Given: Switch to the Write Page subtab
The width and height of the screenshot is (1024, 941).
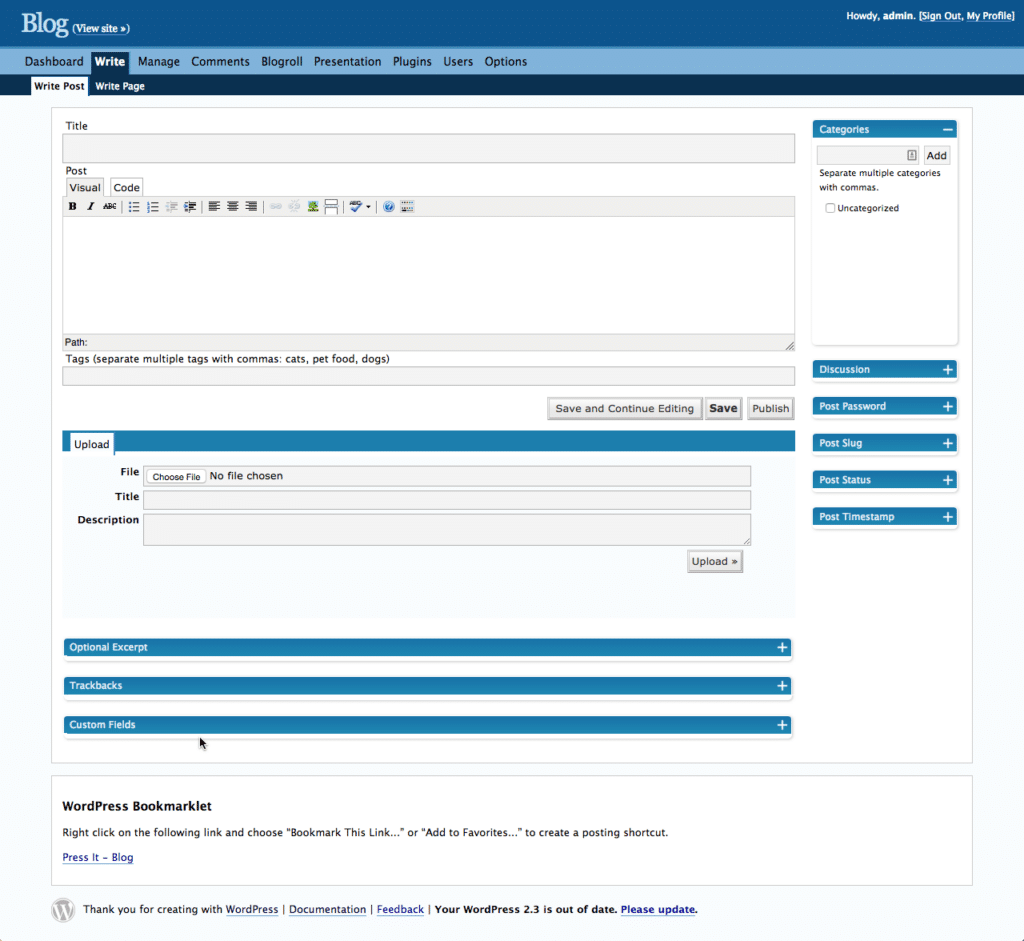Looking at the screenshot, I should click(120, 86).
